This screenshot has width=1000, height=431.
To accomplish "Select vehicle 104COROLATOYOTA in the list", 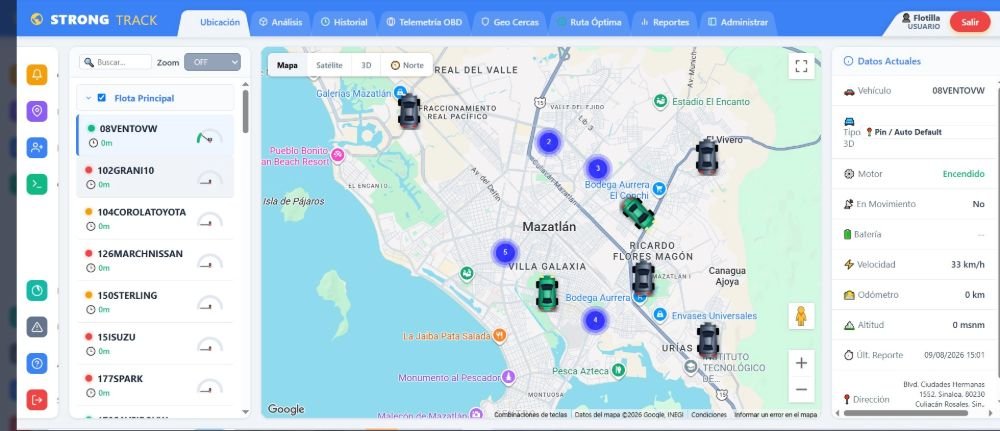I will pos(155,219).
